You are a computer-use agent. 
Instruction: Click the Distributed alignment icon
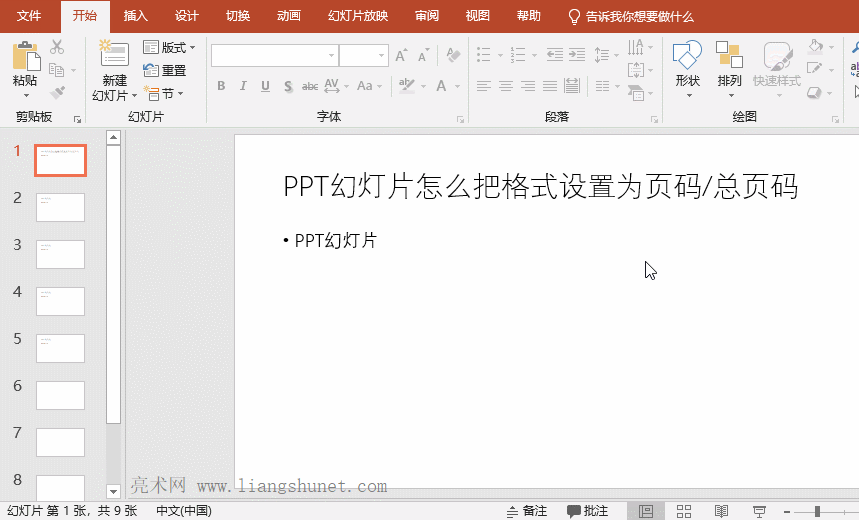572,86
